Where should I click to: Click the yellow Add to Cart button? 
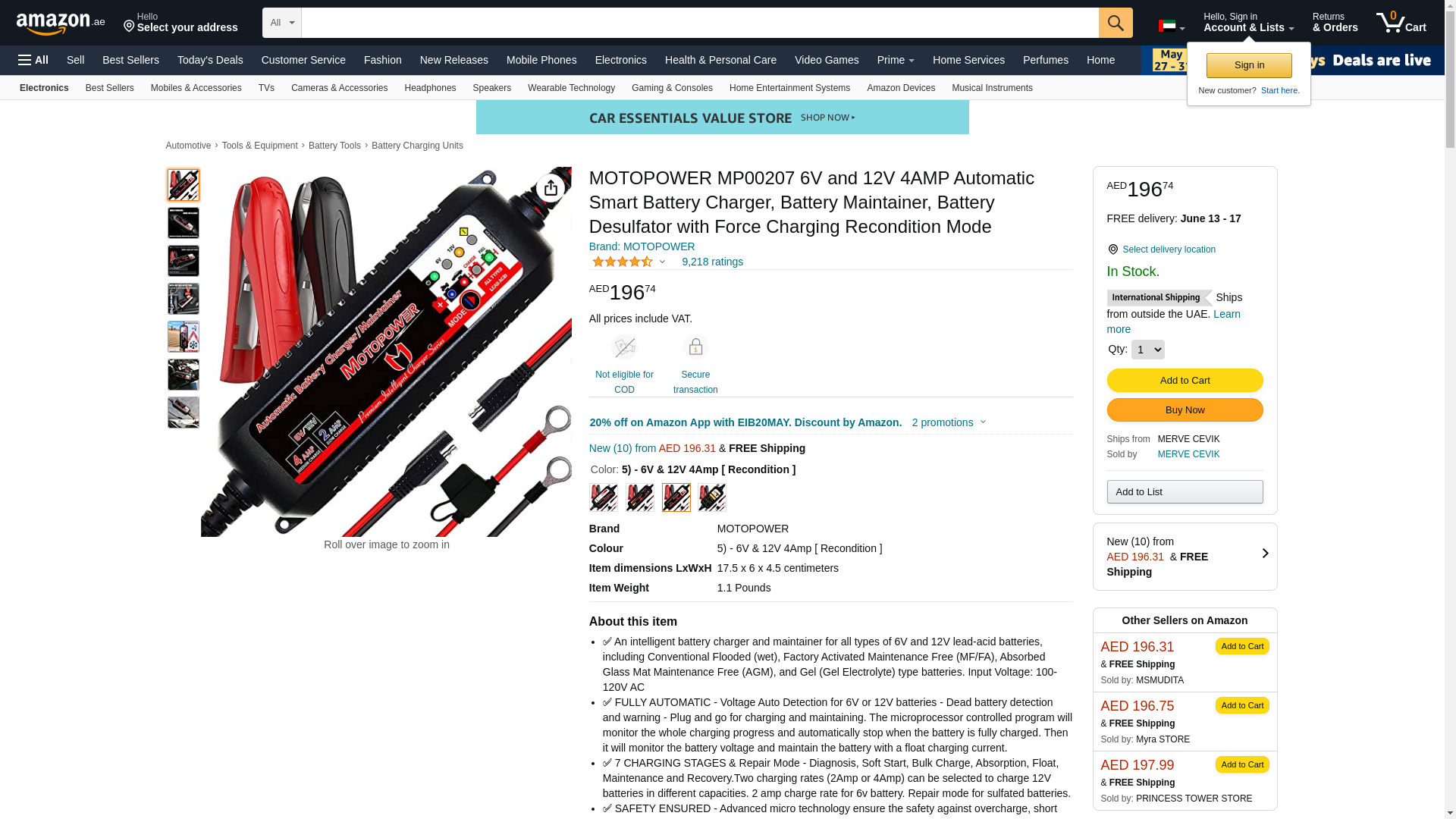tap(1185, 381)
